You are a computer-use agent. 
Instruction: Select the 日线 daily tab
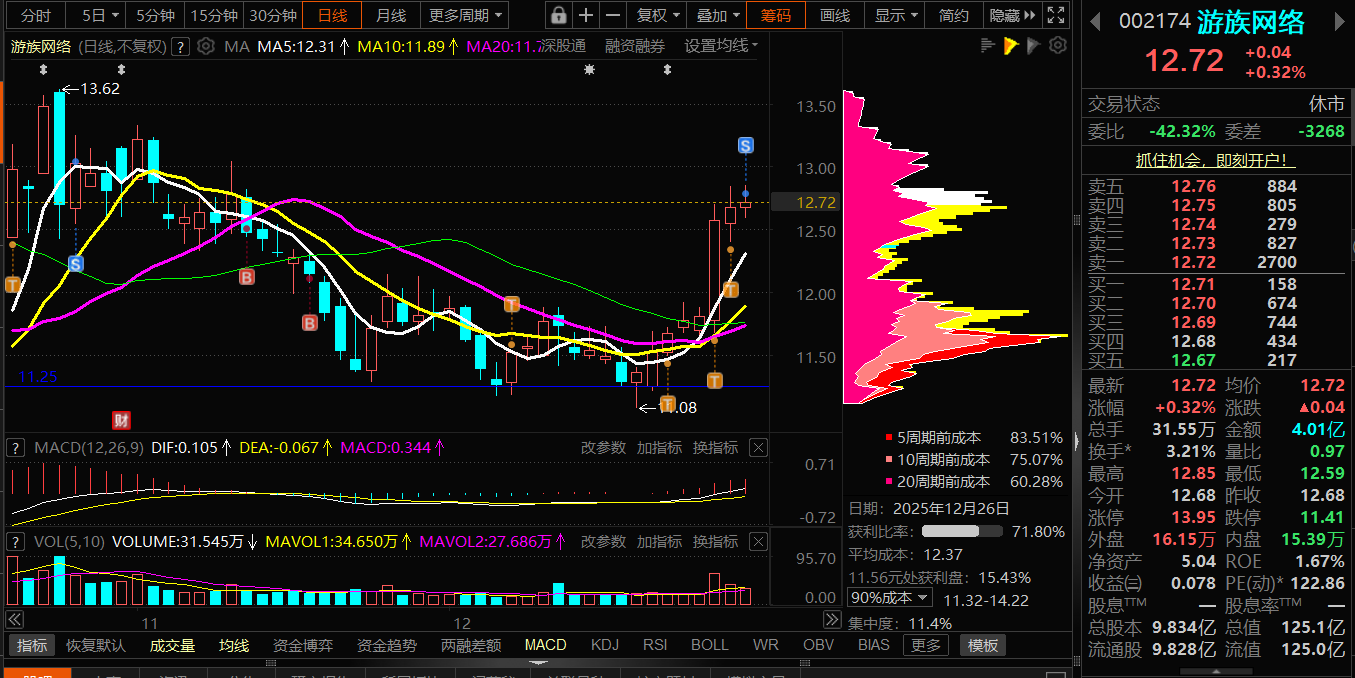click(x=332, y=15)
